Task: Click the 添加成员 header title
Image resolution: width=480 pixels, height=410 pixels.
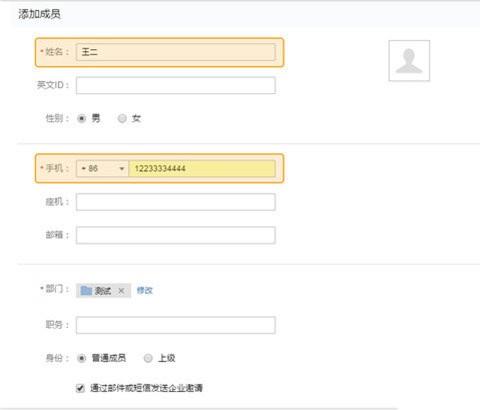Action: click(39, 14)
